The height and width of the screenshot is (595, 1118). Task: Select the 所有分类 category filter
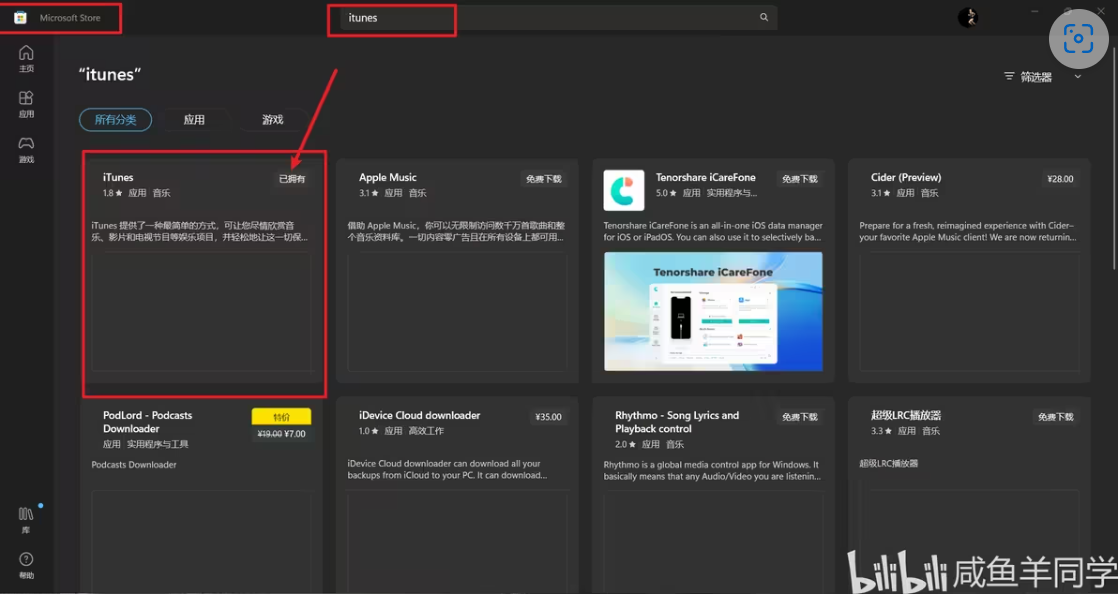coord(115,120)
